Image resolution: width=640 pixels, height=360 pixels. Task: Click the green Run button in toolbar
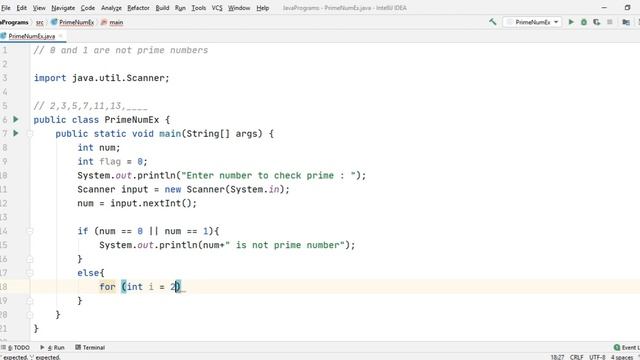(571, 22)
